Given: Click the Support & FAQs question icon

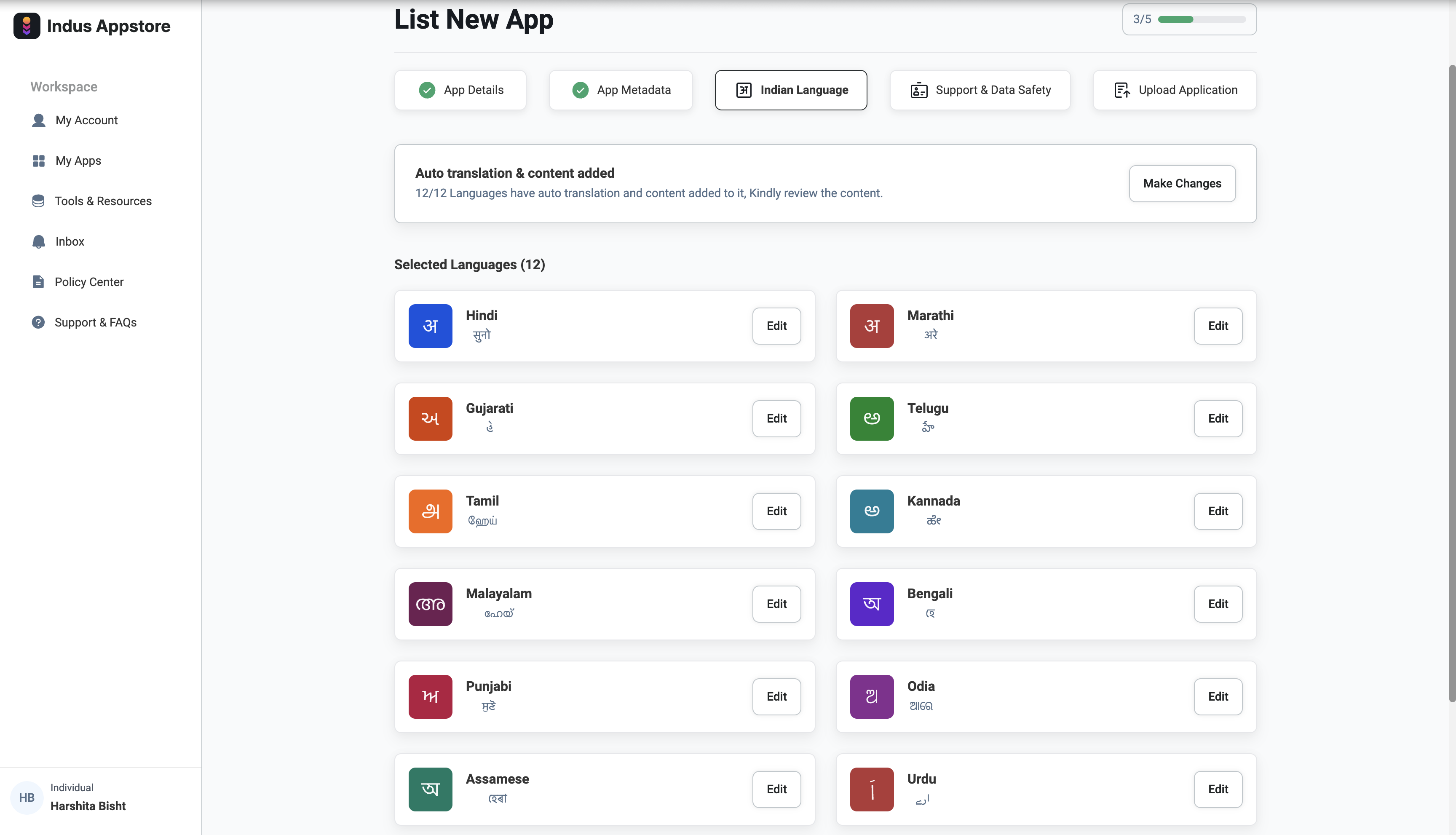Looking at the screenshot, I should pyautogui.click(x=38, y=322).
